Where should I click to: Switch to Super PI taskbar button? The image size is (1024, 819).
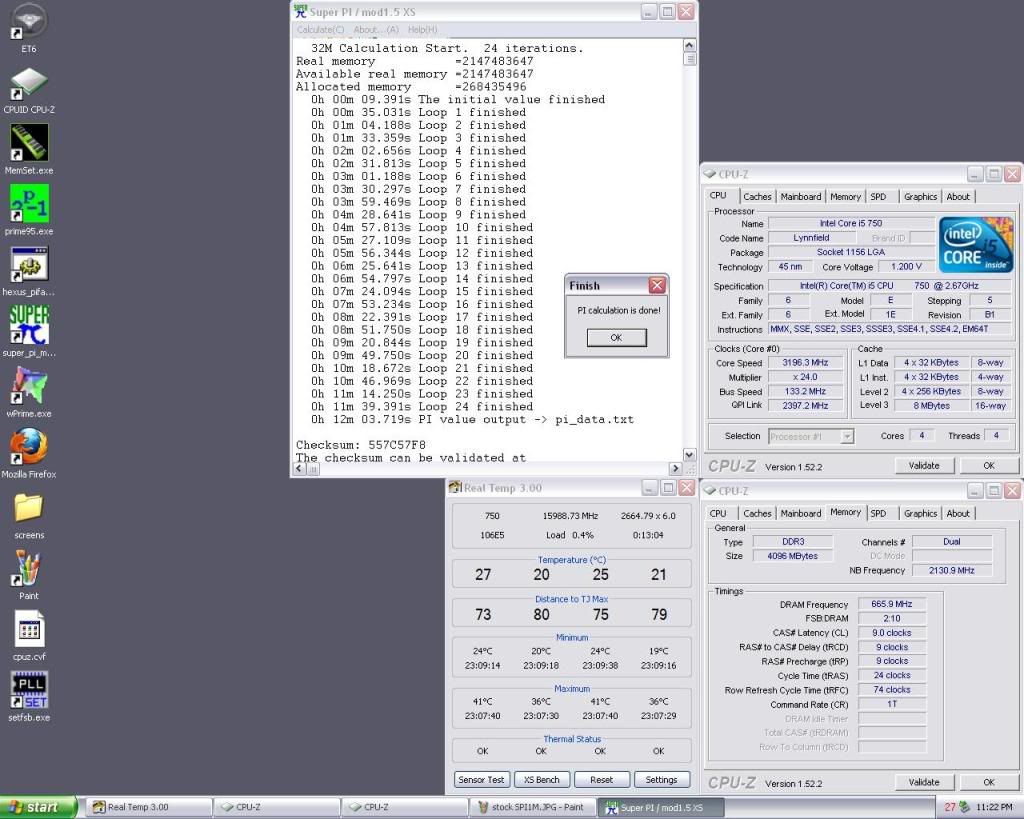[661, 807]
